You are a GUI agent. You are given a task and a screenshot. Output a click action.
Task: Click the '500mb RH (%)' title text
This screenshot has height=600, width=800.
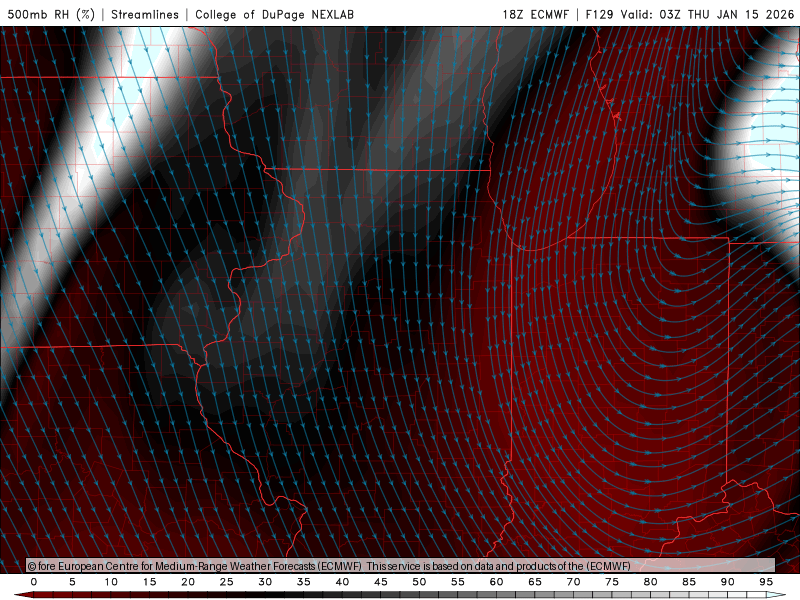(51, 14)
